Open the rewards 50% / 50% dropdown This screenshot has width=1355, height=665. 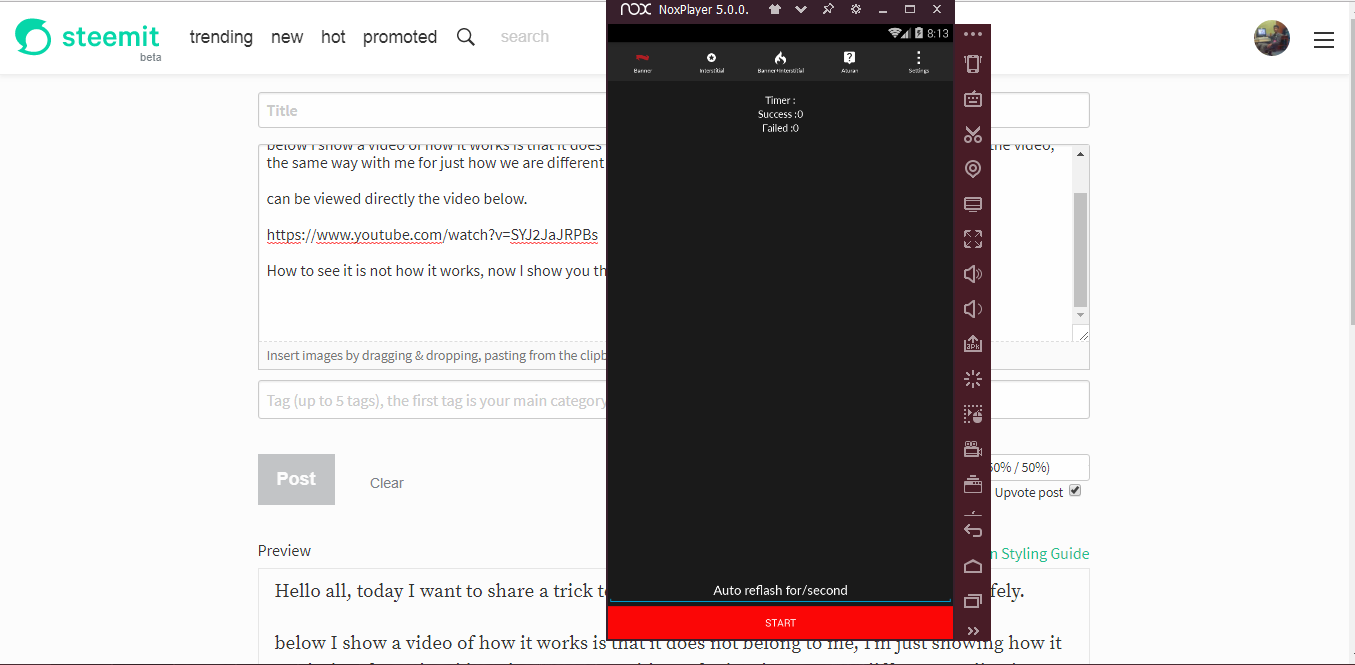(1040, 467)
